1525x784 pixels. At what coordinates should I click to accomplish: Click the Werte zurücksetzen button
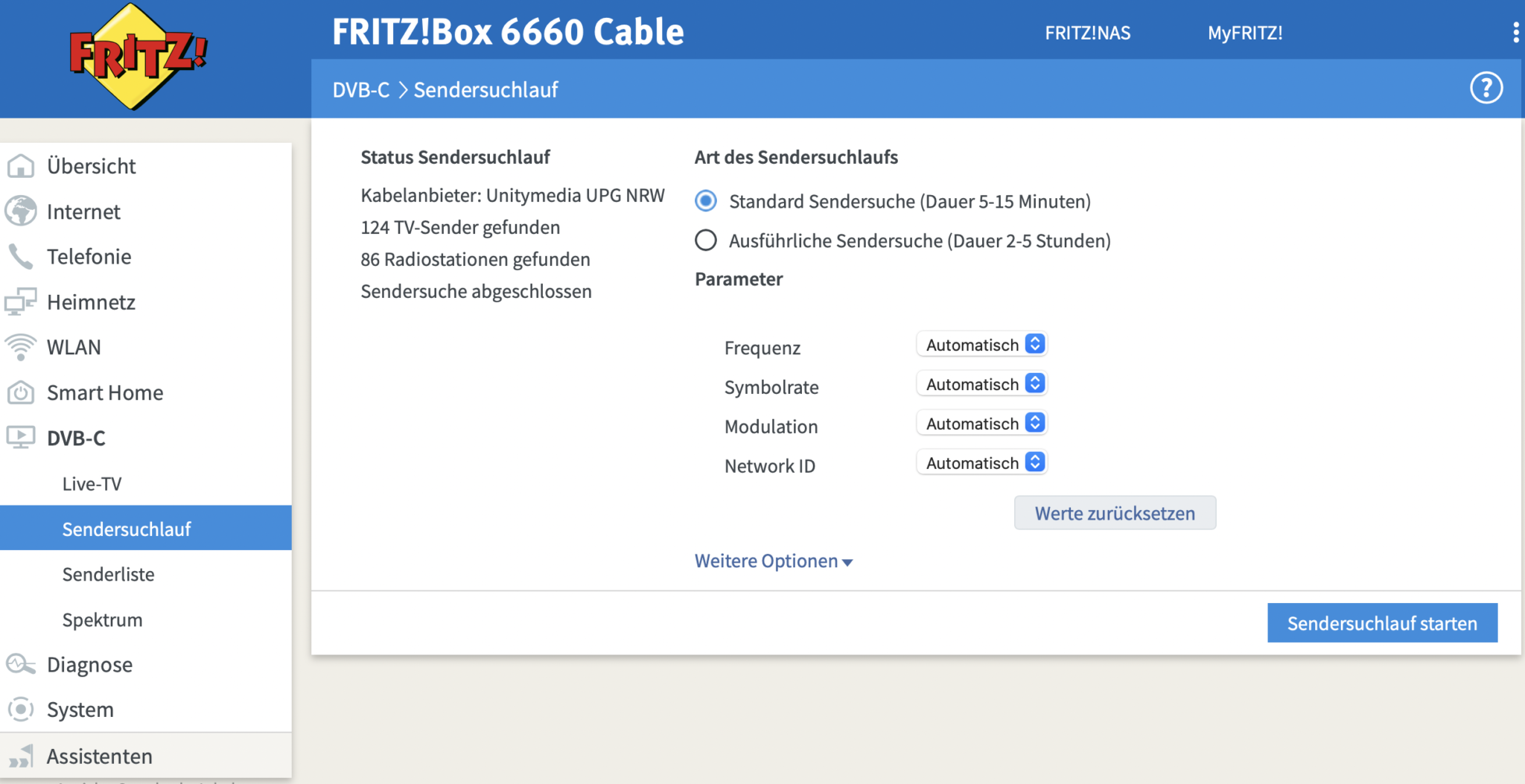pos(1115,514)
